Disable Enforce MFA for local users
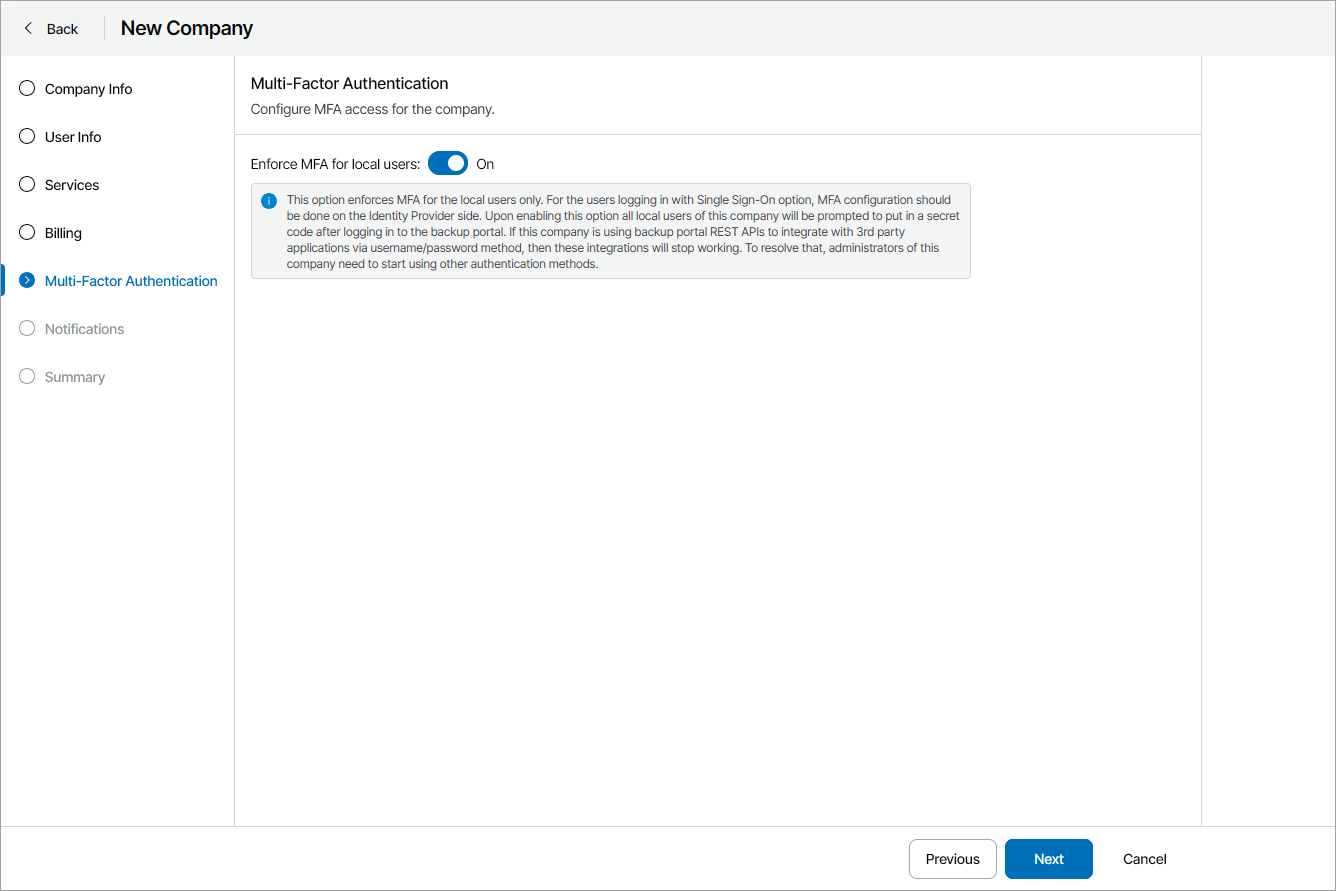The image size is (1336, 891). [x=447, y=162]
